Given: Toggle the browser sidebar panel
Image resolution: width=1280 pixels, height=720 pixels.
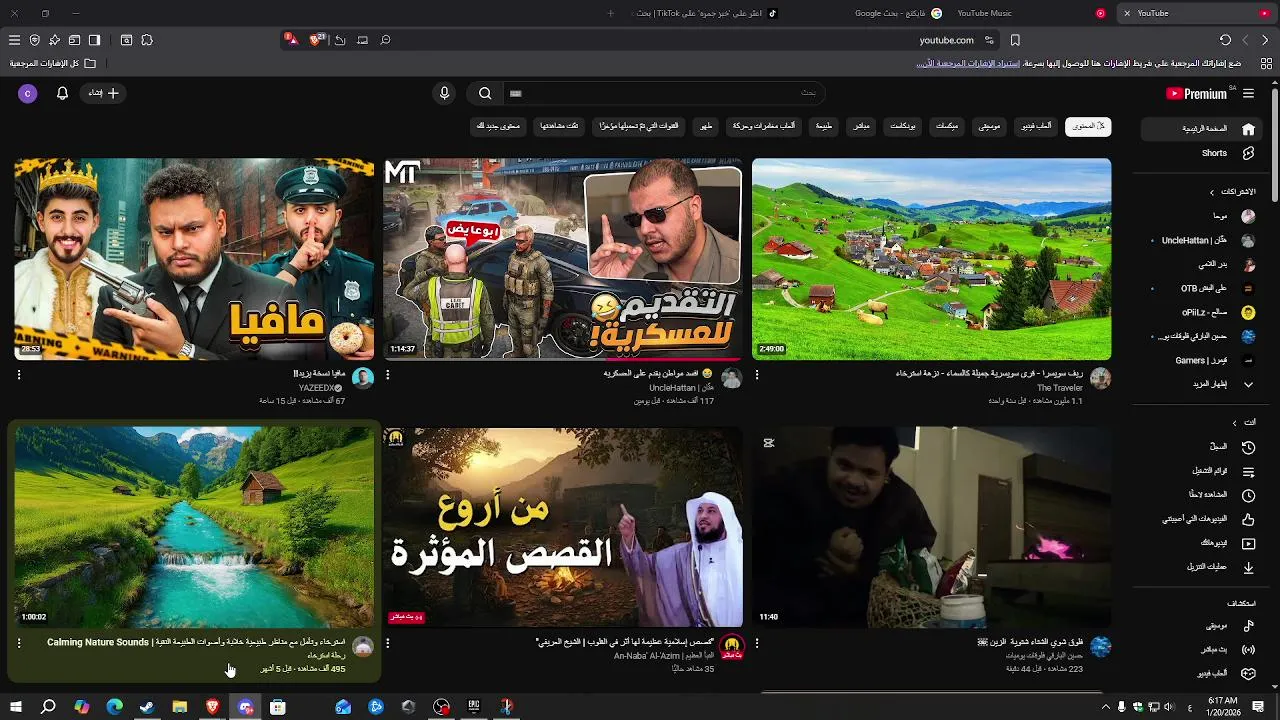Looking at the screenshot, I should point(94,40).
